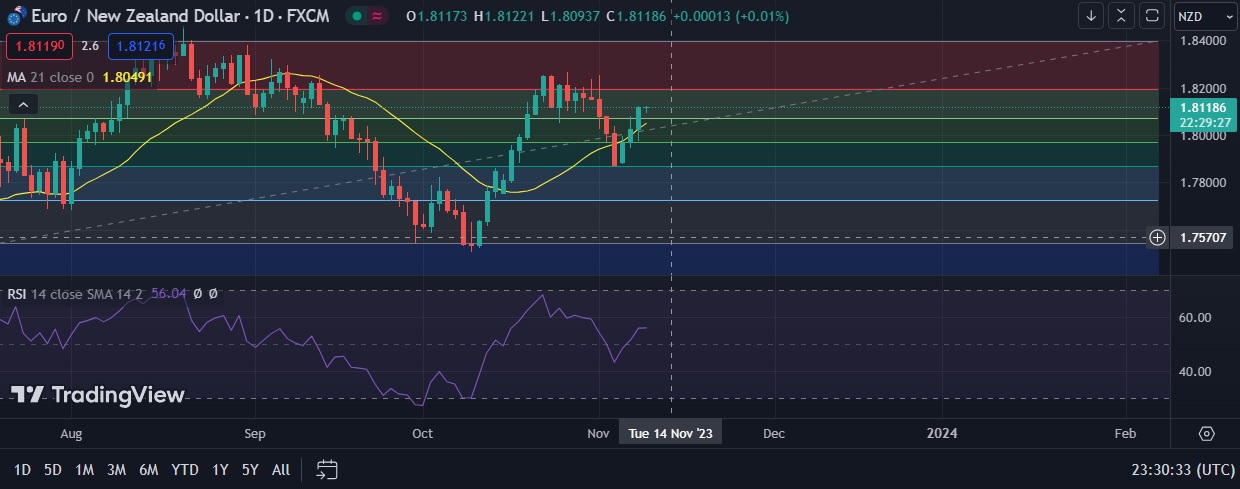The width and height of the screenshot is (1240, 489).
Task: Click the blue buy price 1.81216 button
Action: tap(141, 46)
